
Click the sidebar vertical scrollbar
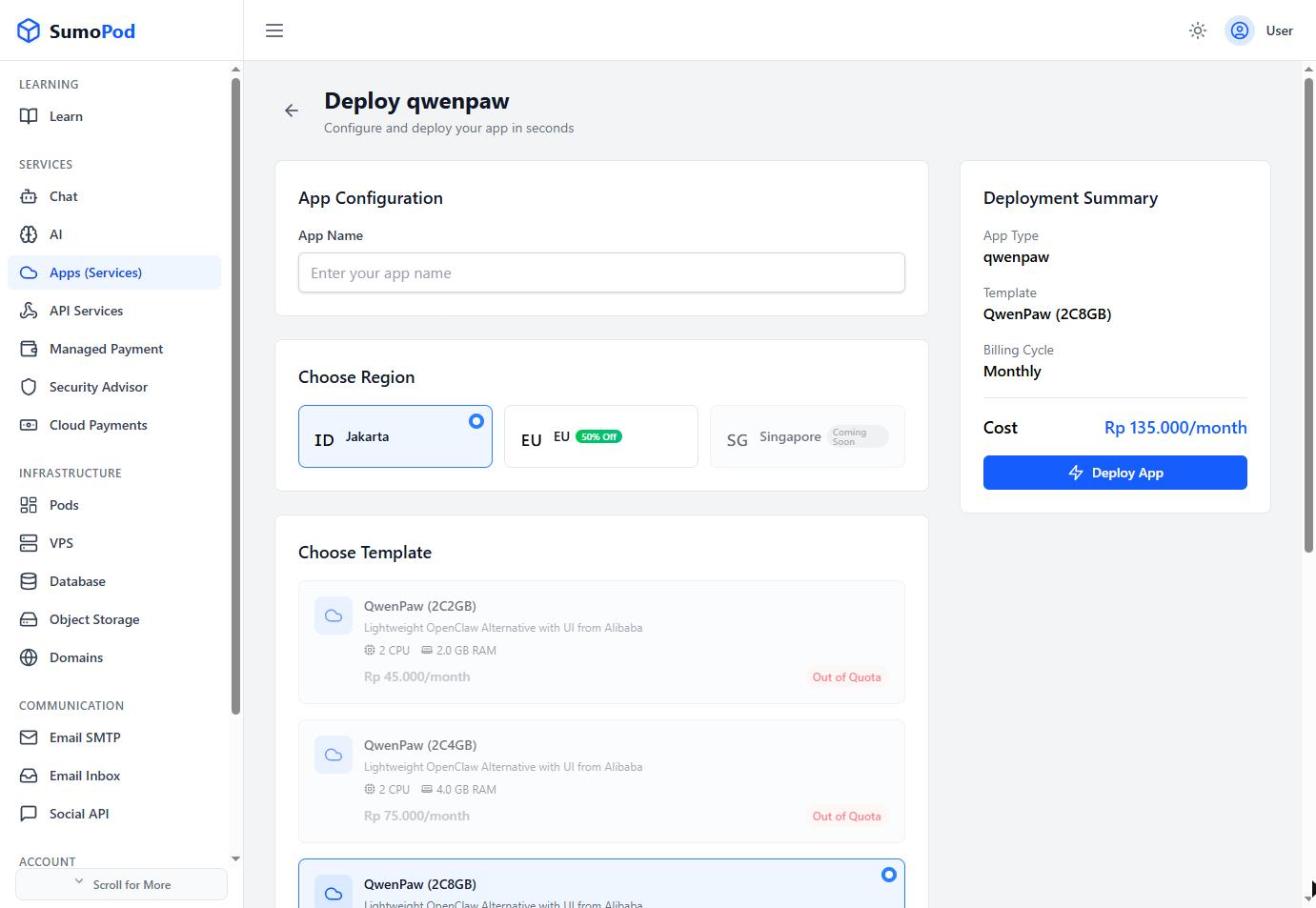point(236,396)
